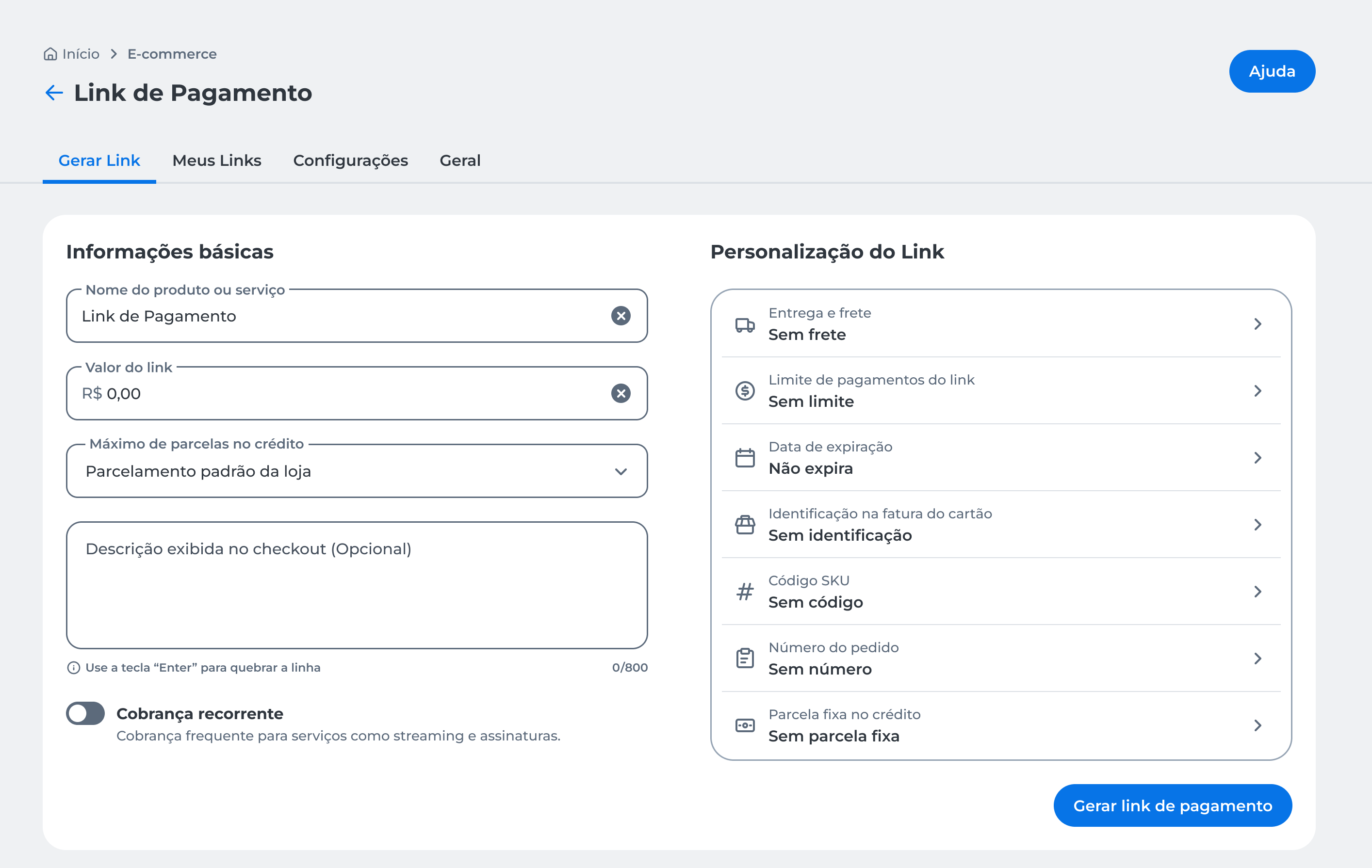Viewport: 1372px width, 868px height.
Task: Click the Link de Pagamento page title
Action: [193, 93]
